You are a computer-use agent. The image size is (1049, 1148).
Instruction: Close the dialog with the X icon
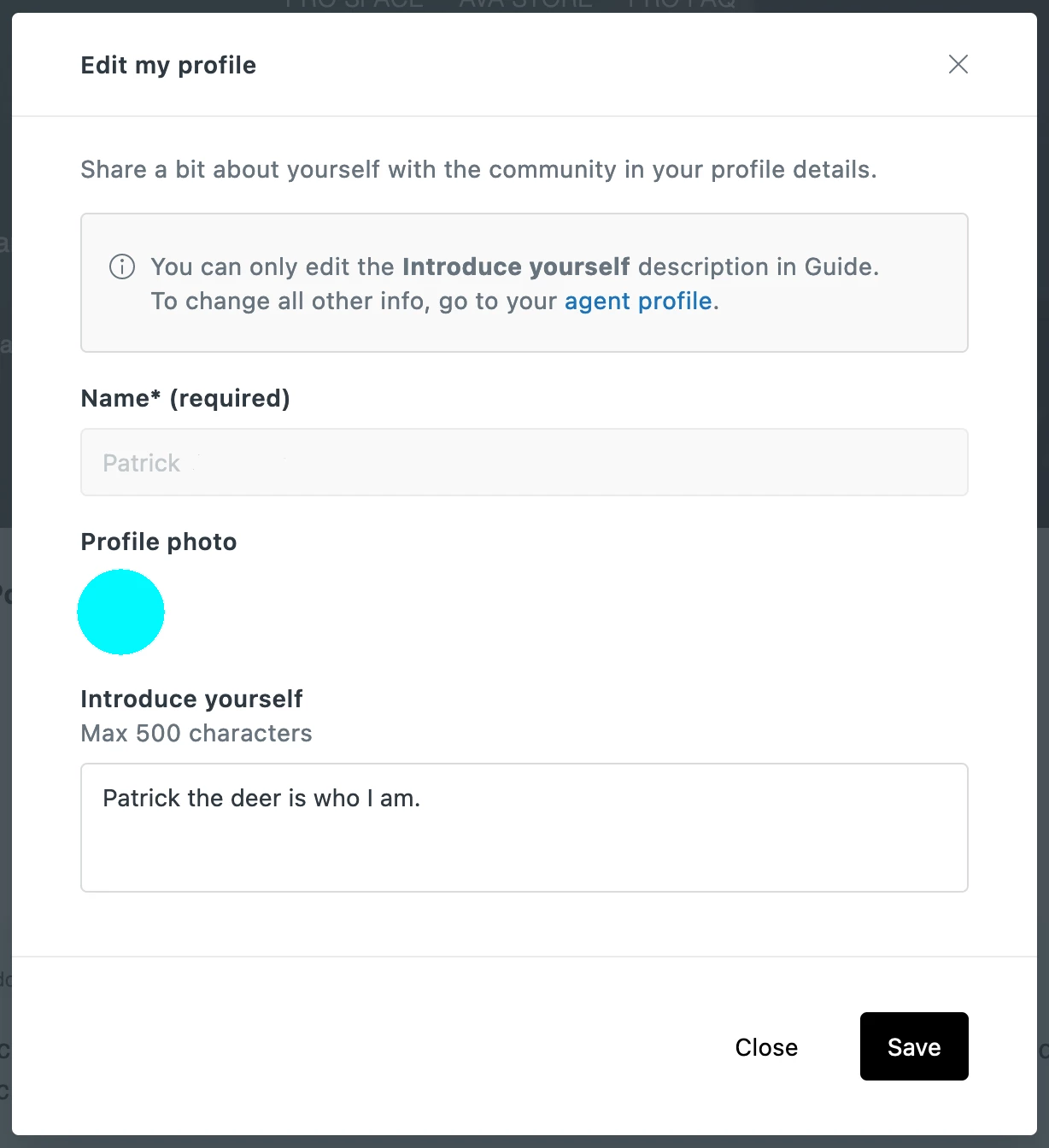click(x=958, y=65)
